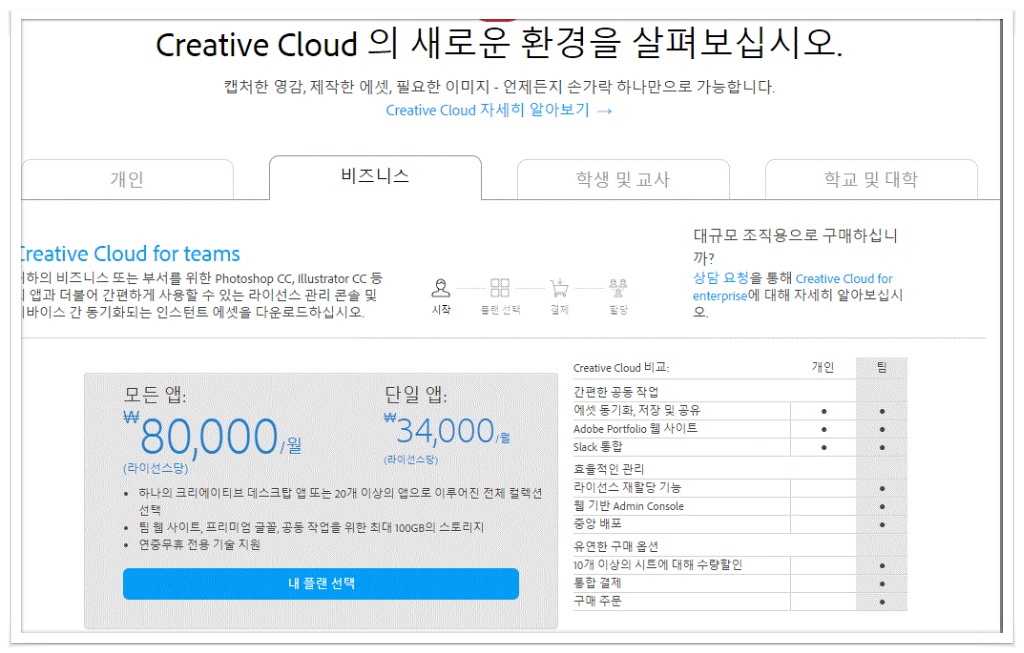Select the 플랜 선택 grid icon
Viewport: 1024px width, 653px height.
click(x=500, y=287)
